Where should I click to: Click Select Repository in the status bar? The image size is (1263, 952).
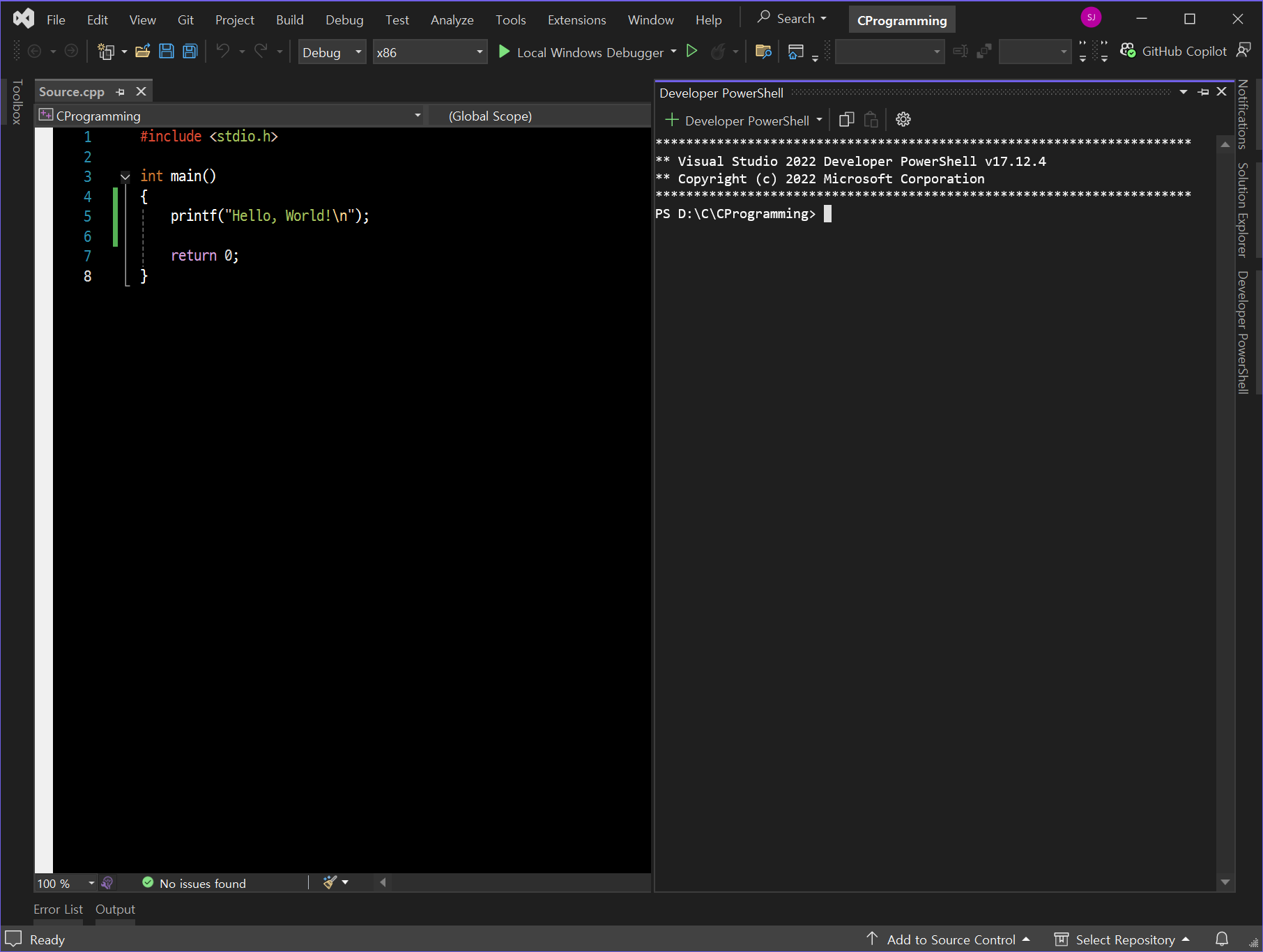pyautogui.click(x=1122, y=939)
